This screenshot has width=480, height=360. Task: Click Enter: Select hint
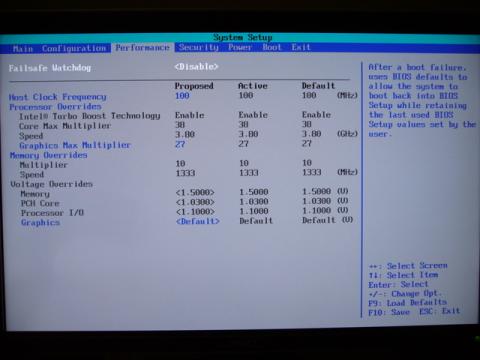coord(398,285)
